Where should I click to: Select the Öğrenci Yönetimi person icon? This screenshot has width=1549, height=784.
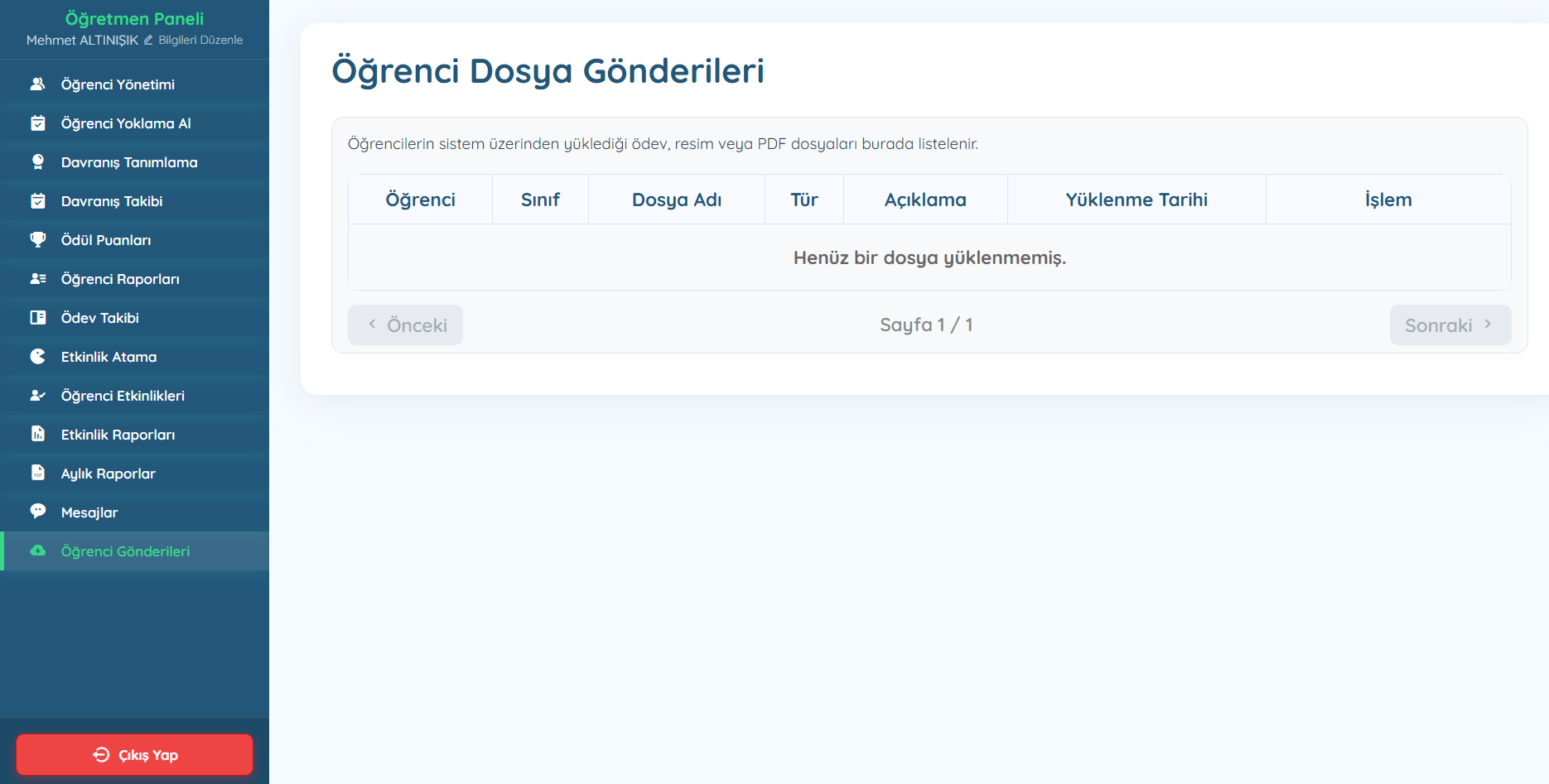pyautogui.click(x=38, y=84)
